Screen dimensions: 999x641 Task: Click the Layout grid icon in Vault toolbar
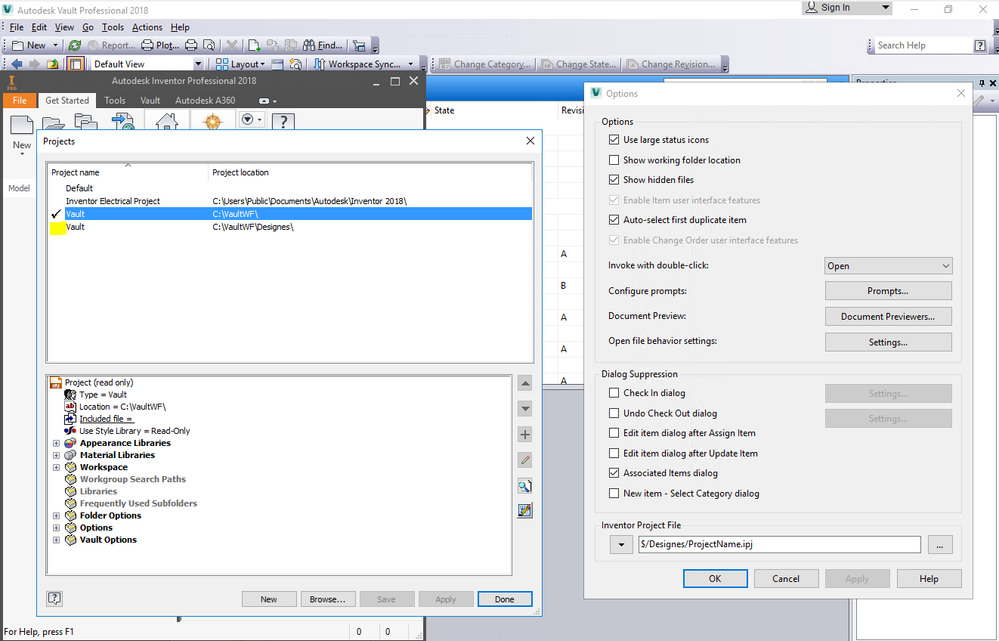click(222, 64)
